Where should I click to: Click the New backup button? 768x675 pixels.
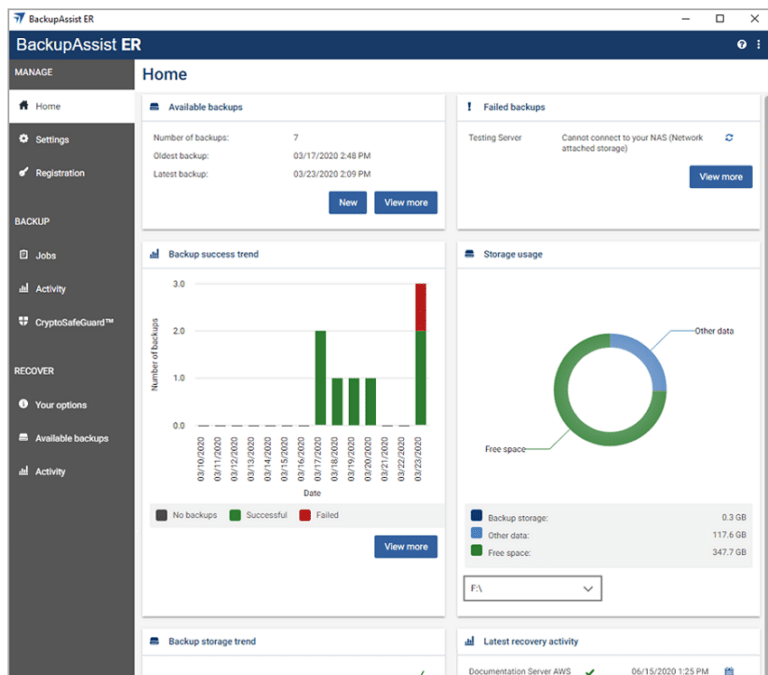(348, 203)
